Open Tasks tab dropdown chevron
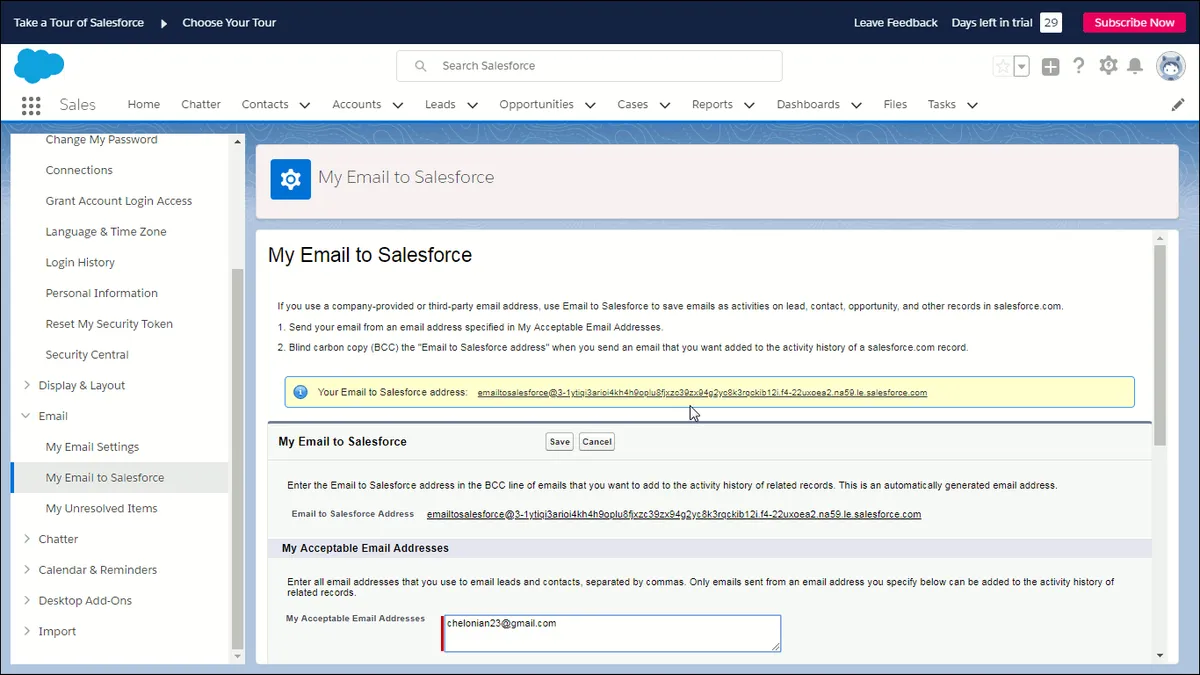1200x675 pixels. point(972,105)
